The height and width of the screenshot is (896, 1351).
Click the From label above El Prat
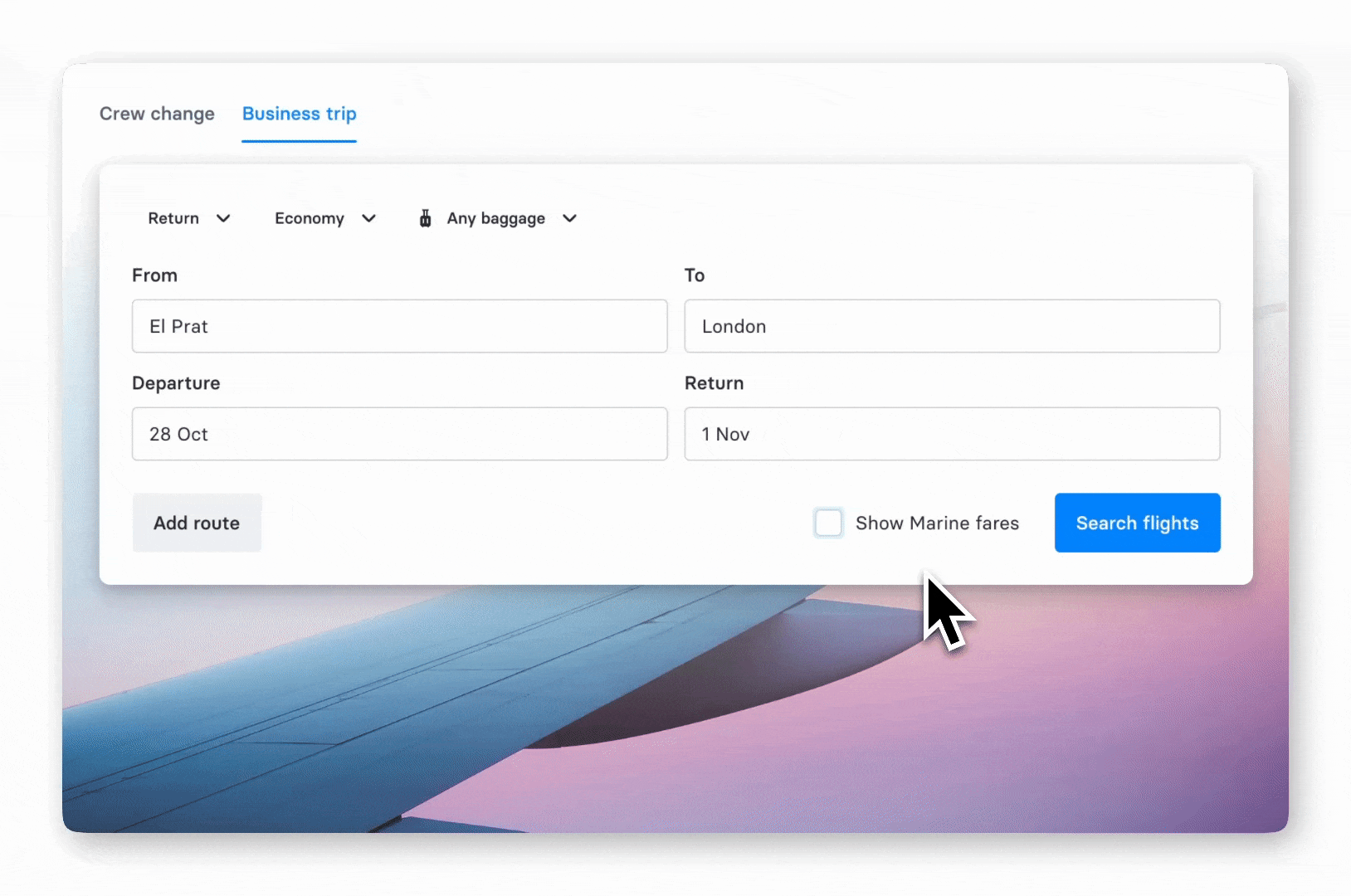pos(154,275)
